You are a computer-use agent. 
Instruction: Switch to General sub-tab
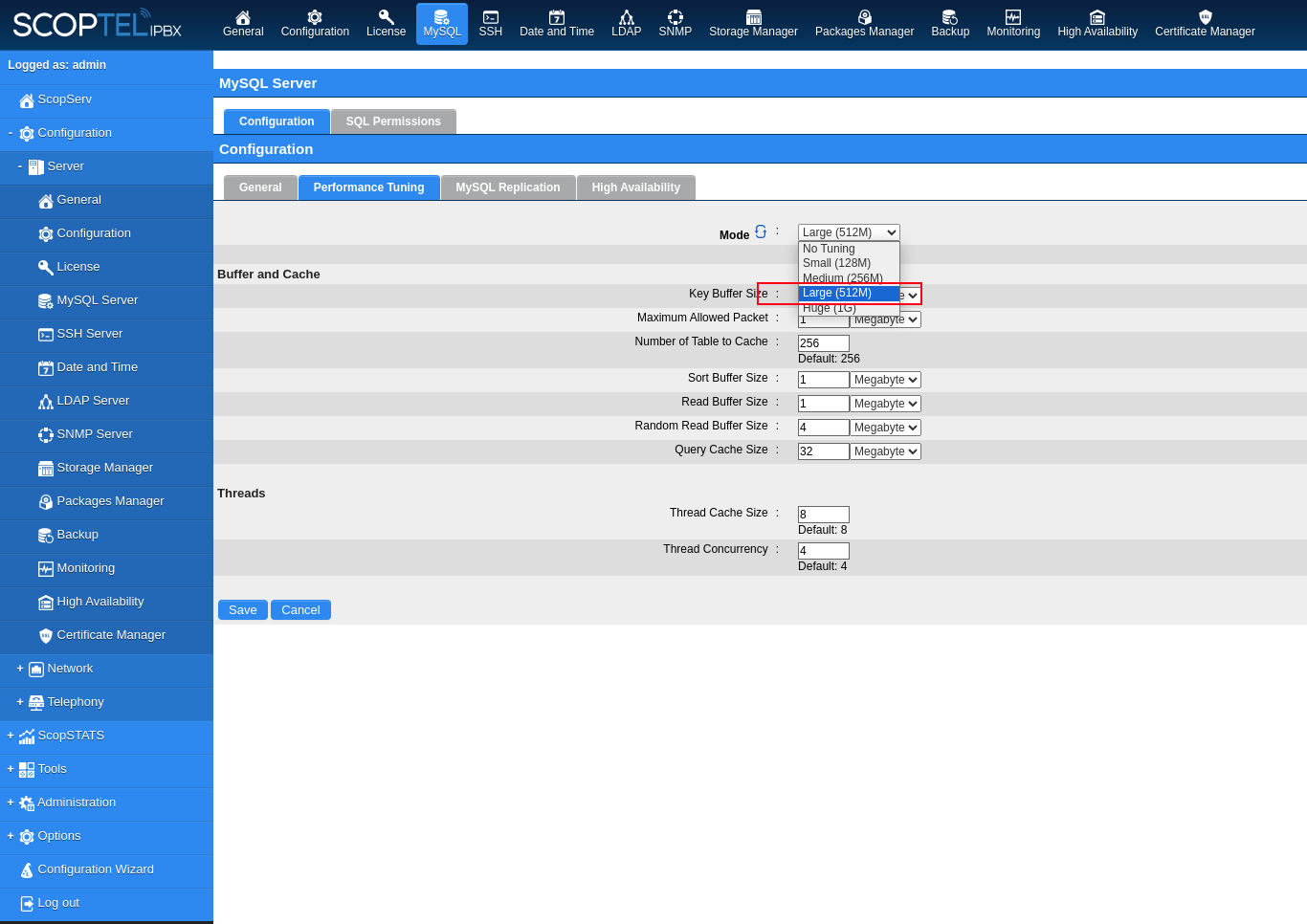(260, 187)
